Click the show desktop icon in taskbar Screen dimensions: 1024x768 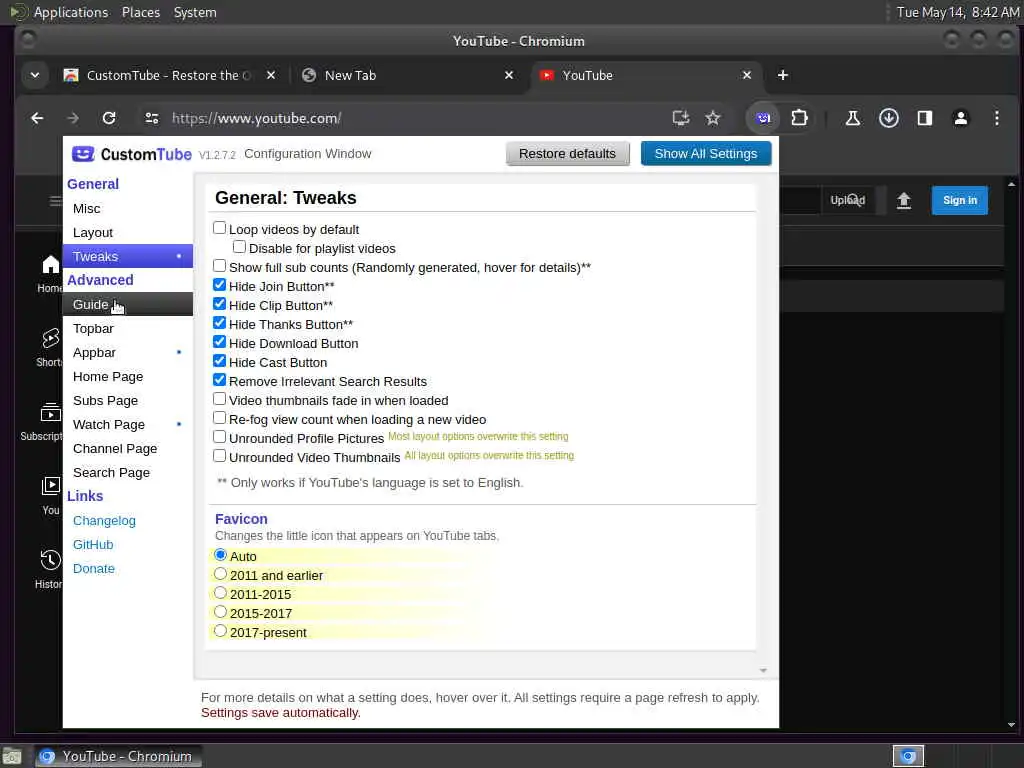[12, 756]
